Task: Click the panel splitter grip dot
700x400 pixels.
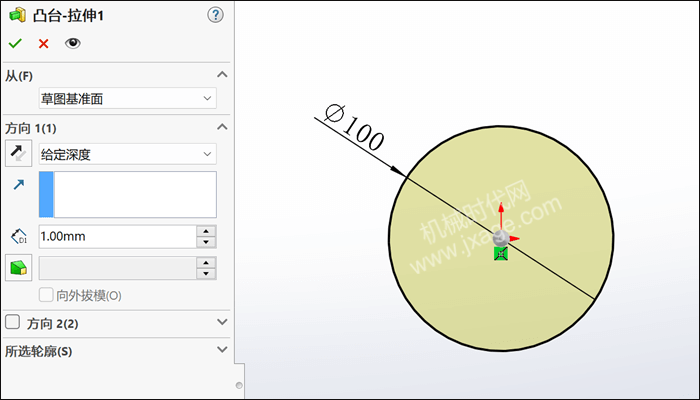Action: click(x=239, y=385)
